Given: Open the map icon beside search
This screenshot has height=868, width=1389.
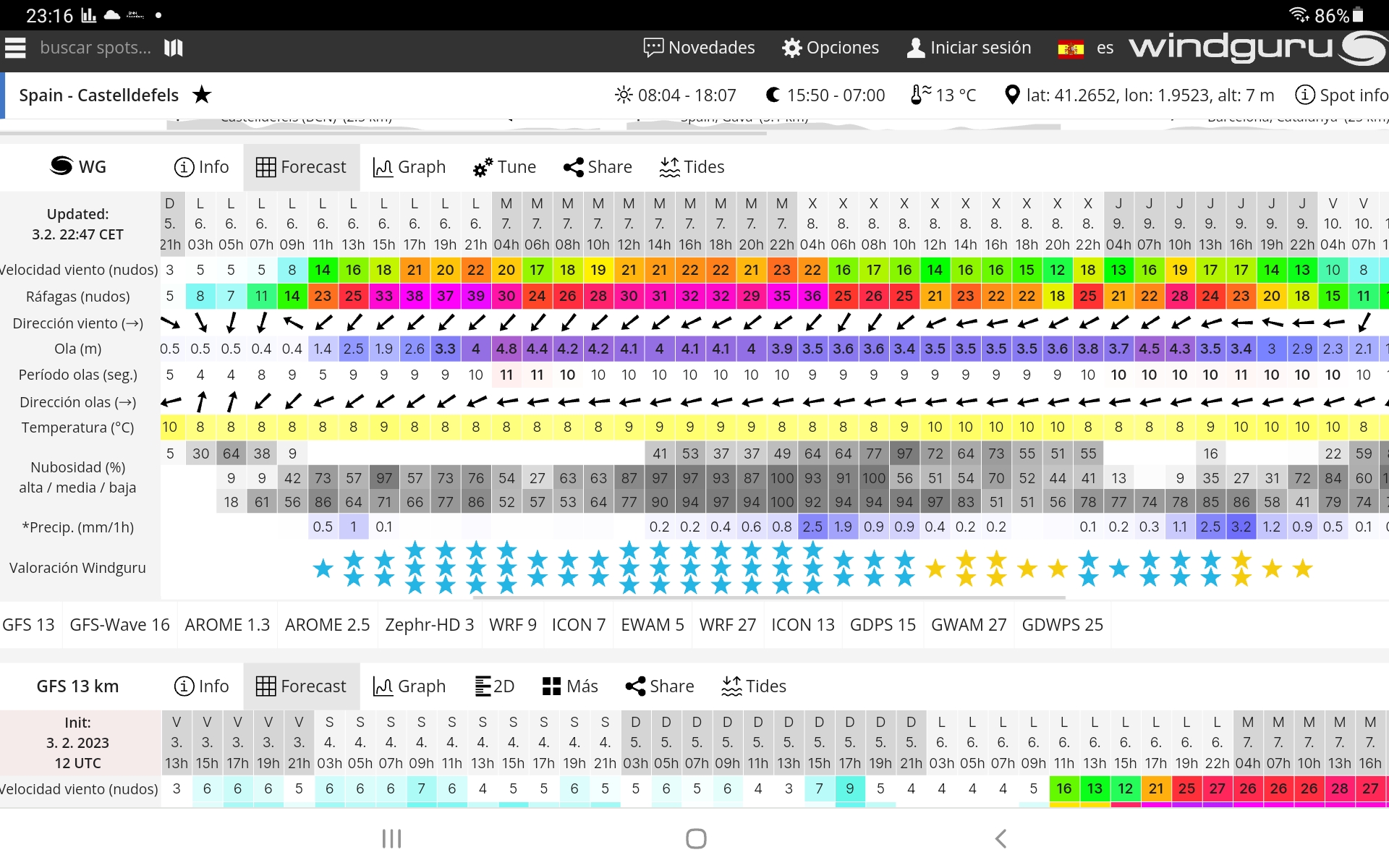Looking at the screenshot, I should [174, 48].
